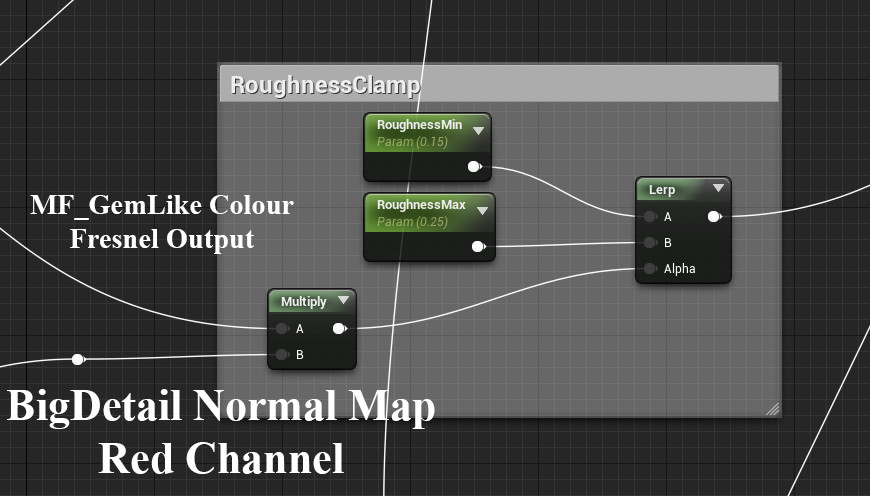Screen dimensions: 870x496
Task: Collapse the RoughnessMin node with its arrow
Action: point(478,130)
